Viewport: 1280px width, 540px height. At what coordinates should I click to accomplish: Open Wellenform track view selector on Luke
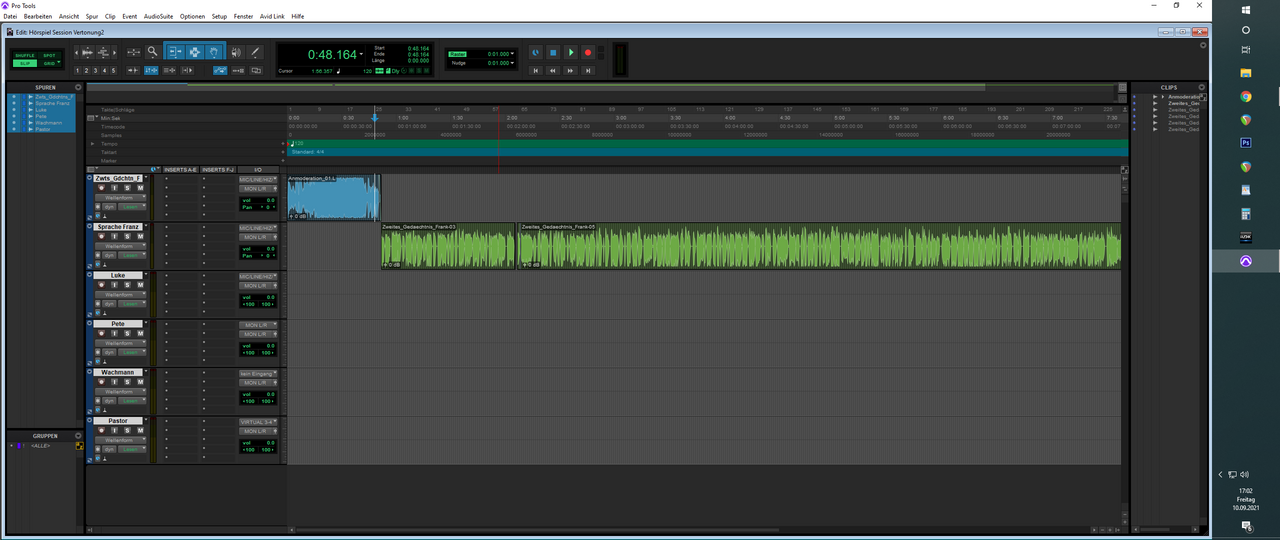[120, 295]
